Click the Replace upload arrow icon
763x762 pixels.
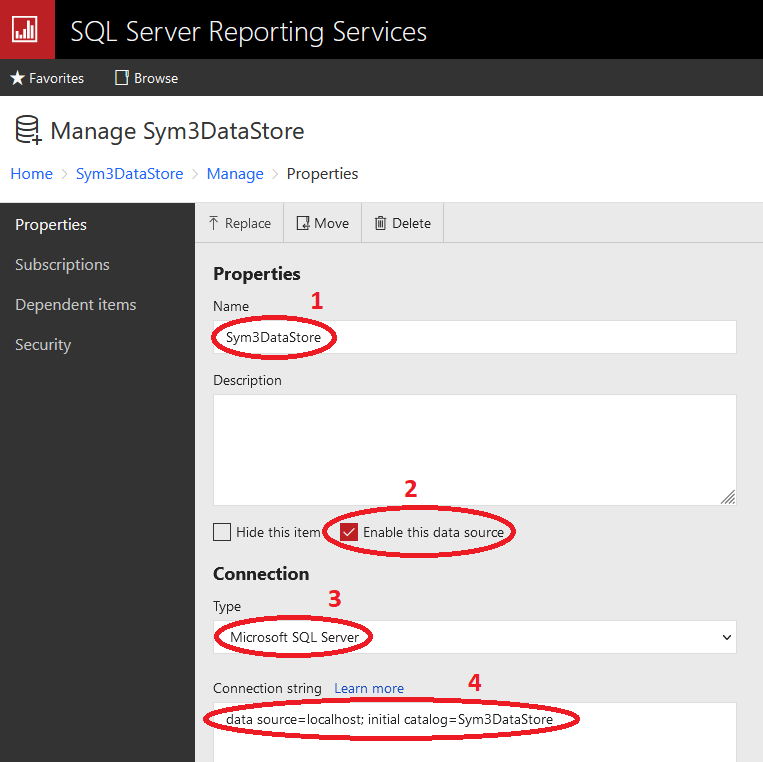pos(213,223)
